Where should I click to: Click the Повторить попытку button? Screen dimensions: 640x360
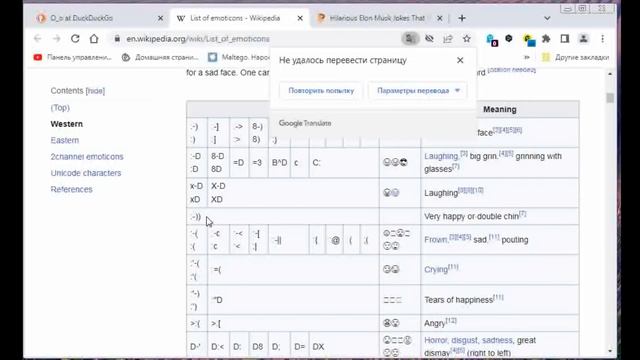click(321, 91)
